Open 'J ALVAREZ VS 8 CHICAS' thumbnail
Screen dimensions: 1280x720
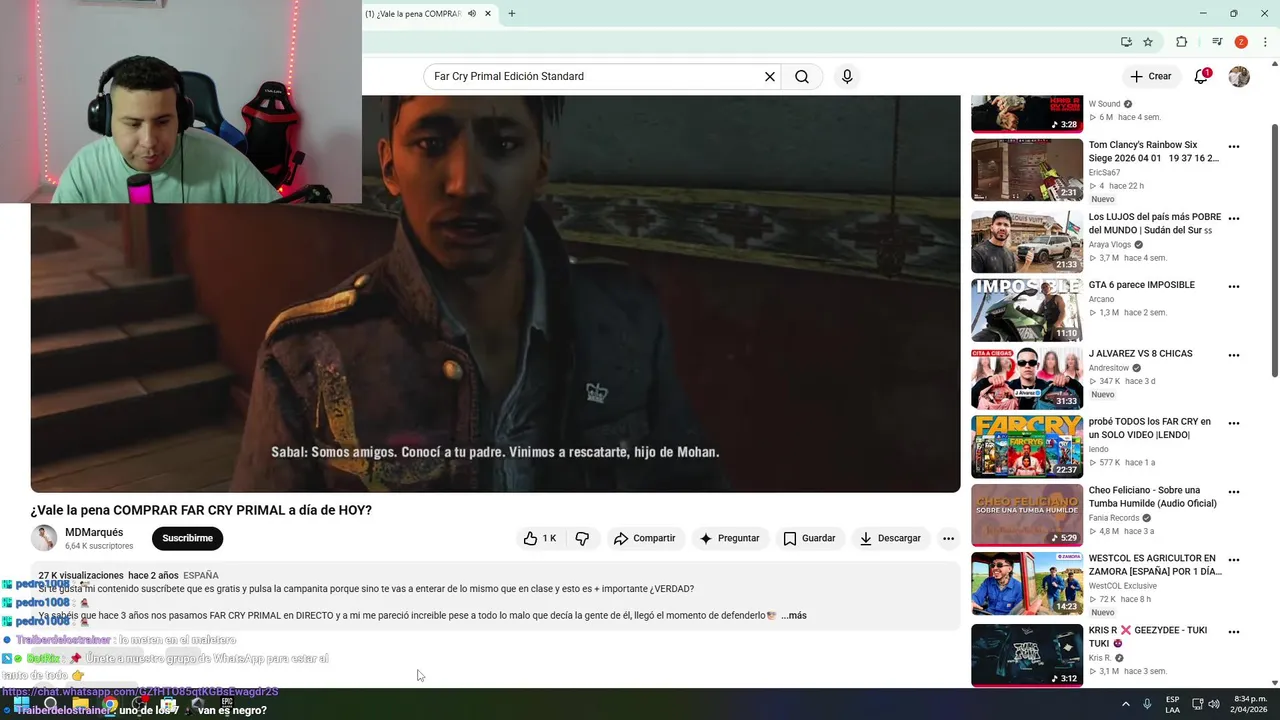point(1027,378)
